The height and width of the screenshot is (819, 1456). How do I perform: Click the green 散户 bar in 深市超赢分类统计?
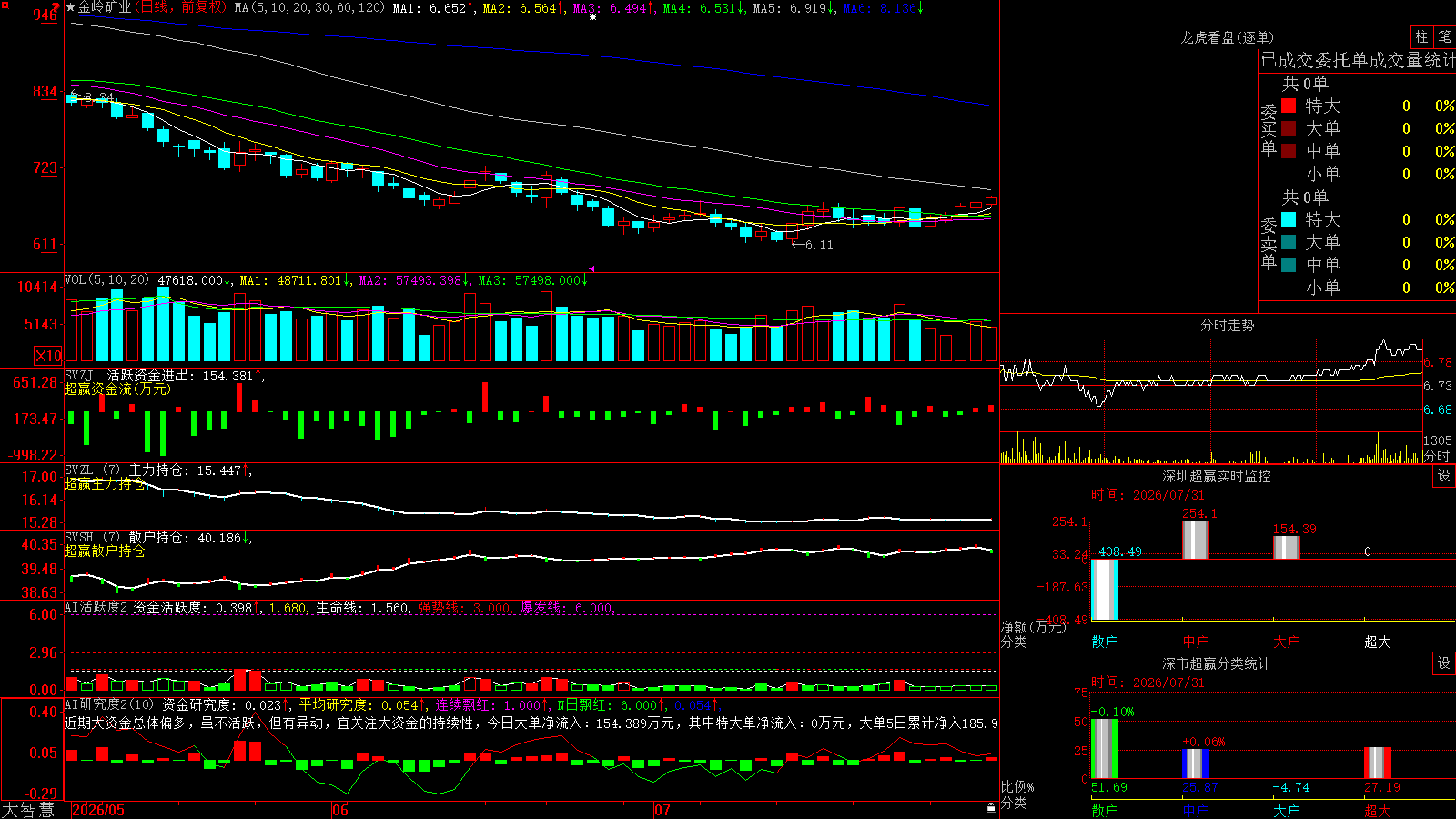(1105, 749)
